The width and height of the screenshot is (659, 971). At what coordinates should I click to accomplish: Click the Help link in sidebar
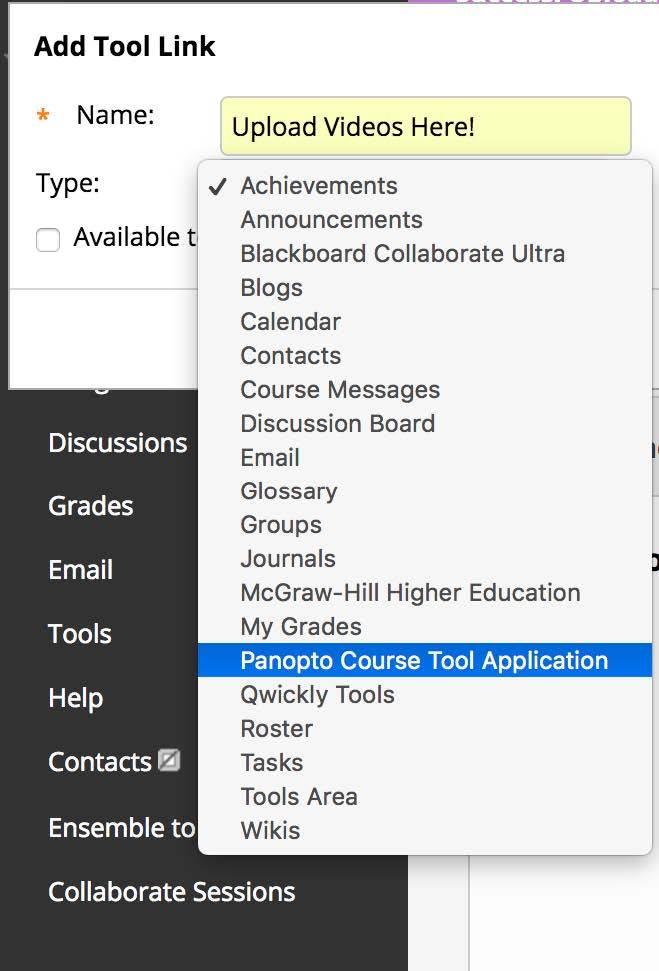(x=75, y=698)
